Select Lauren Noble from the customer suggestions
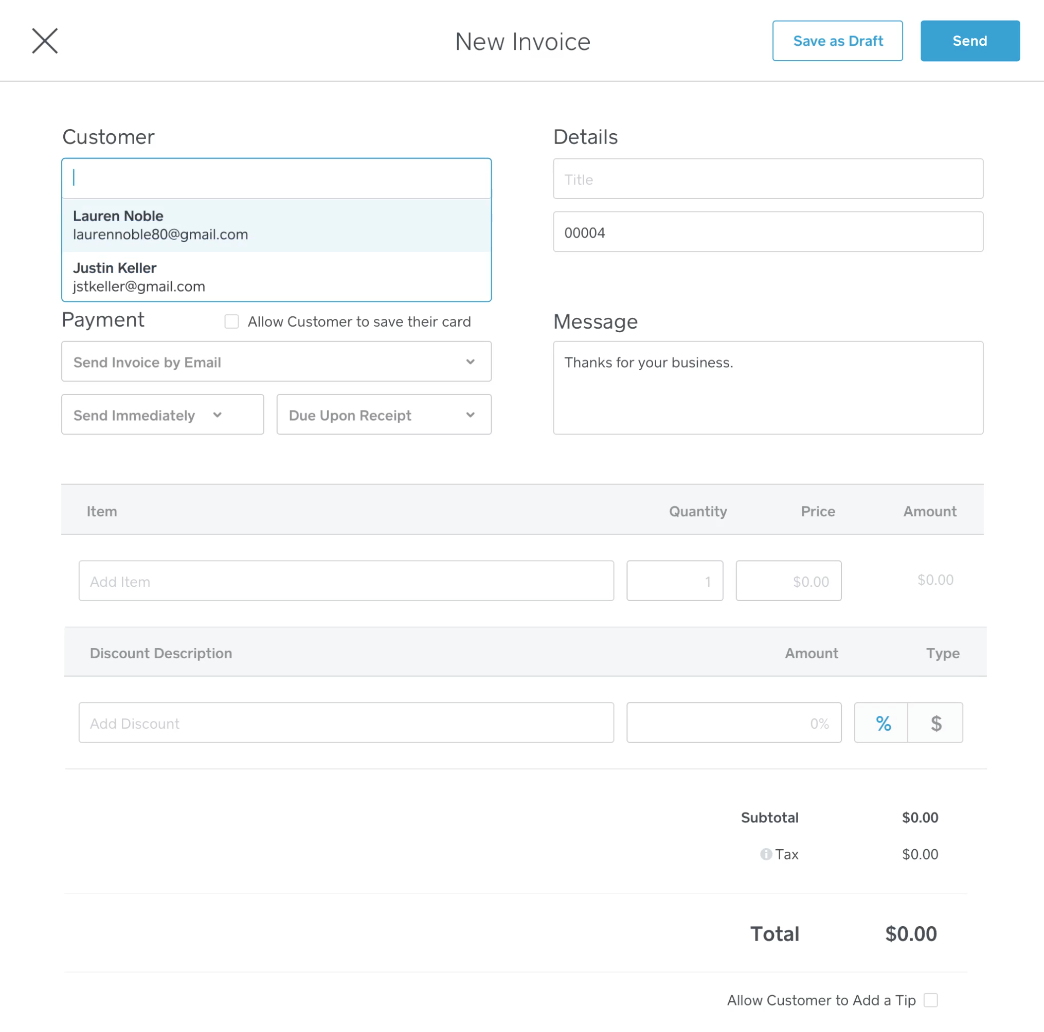Viewport: 1044px width, 1032px height. click(x=276, y=224)
